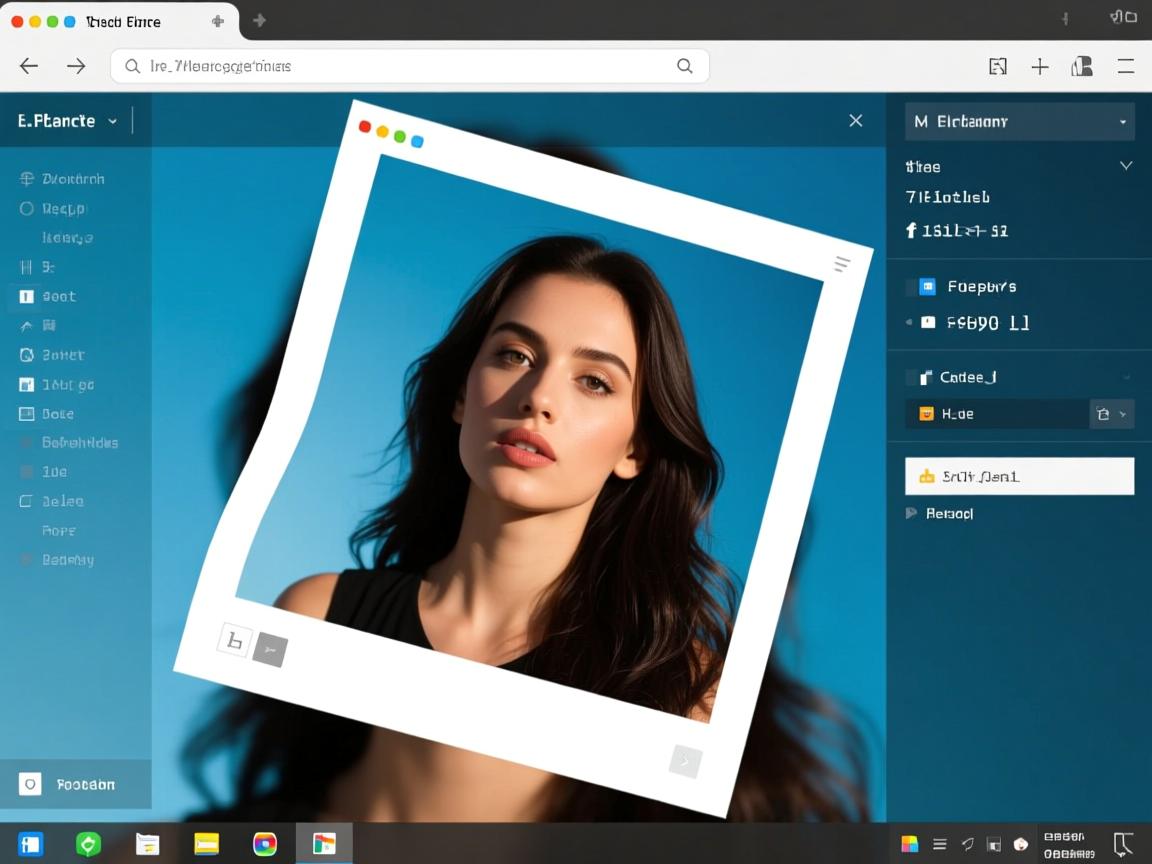Image resolution: width=1152 pixels, height=864 pixels.
Task: Click the browser back arrow
Action: pos(29,66)
